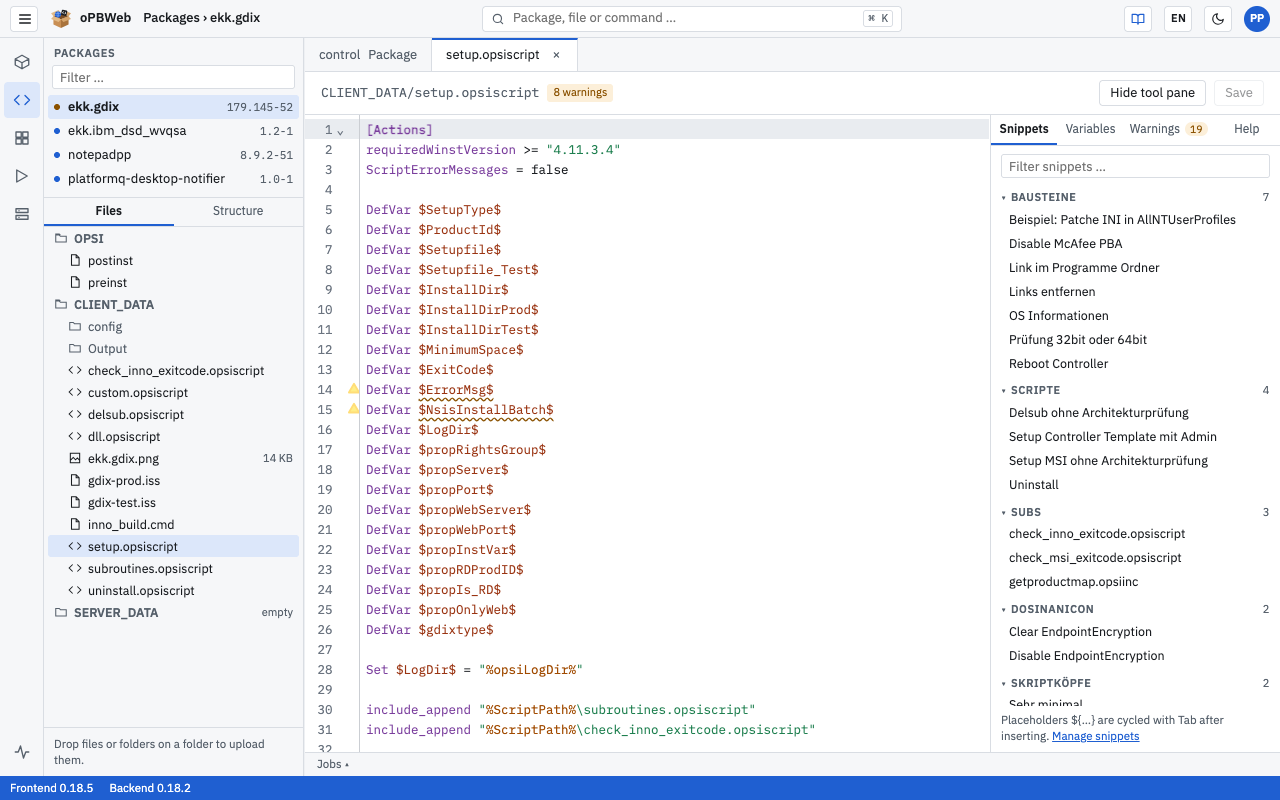
Task: Expand the Output folder
Action: click(x=173, y=348)
